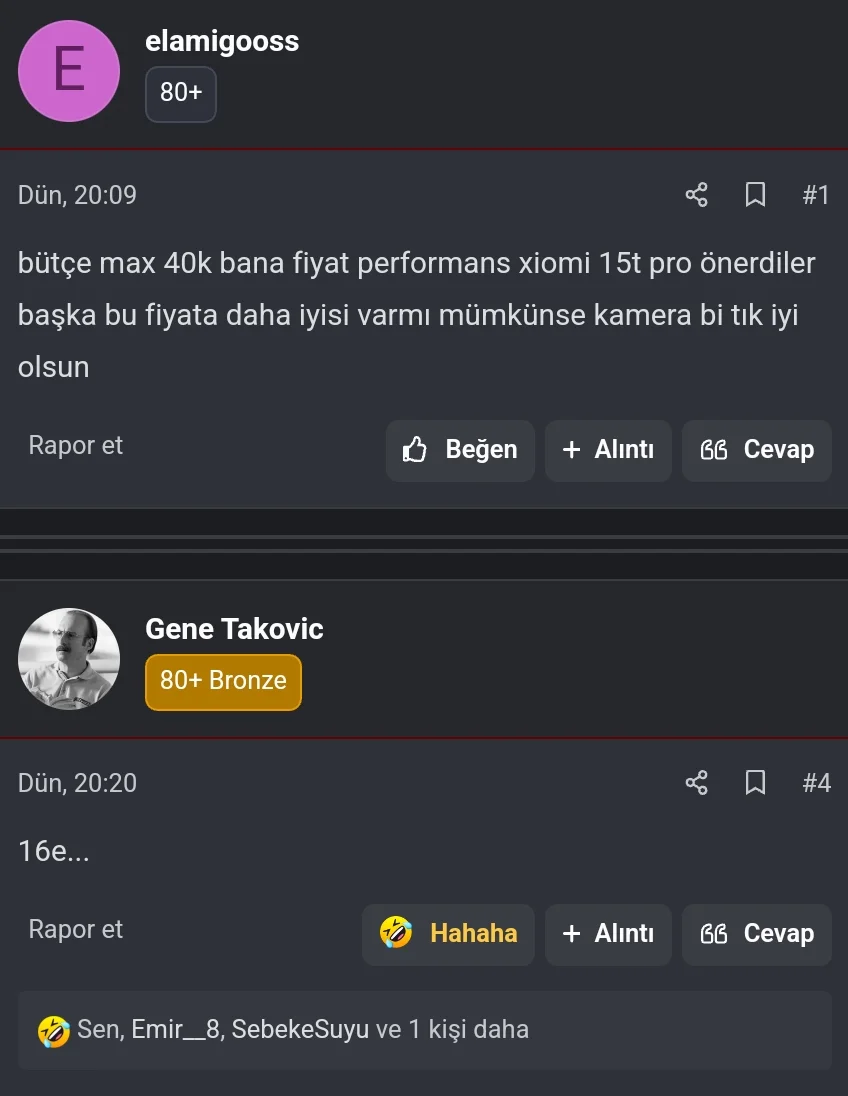
Task: Share Gene Takovic's reply
Action: click(x=696, y=782)
